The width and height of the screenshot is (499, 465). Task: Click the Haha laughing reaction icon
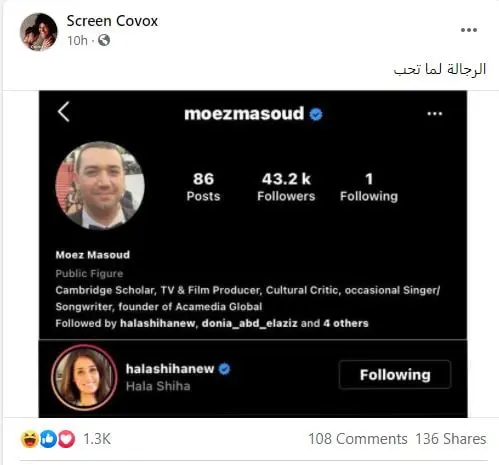[x=30, y=439]
